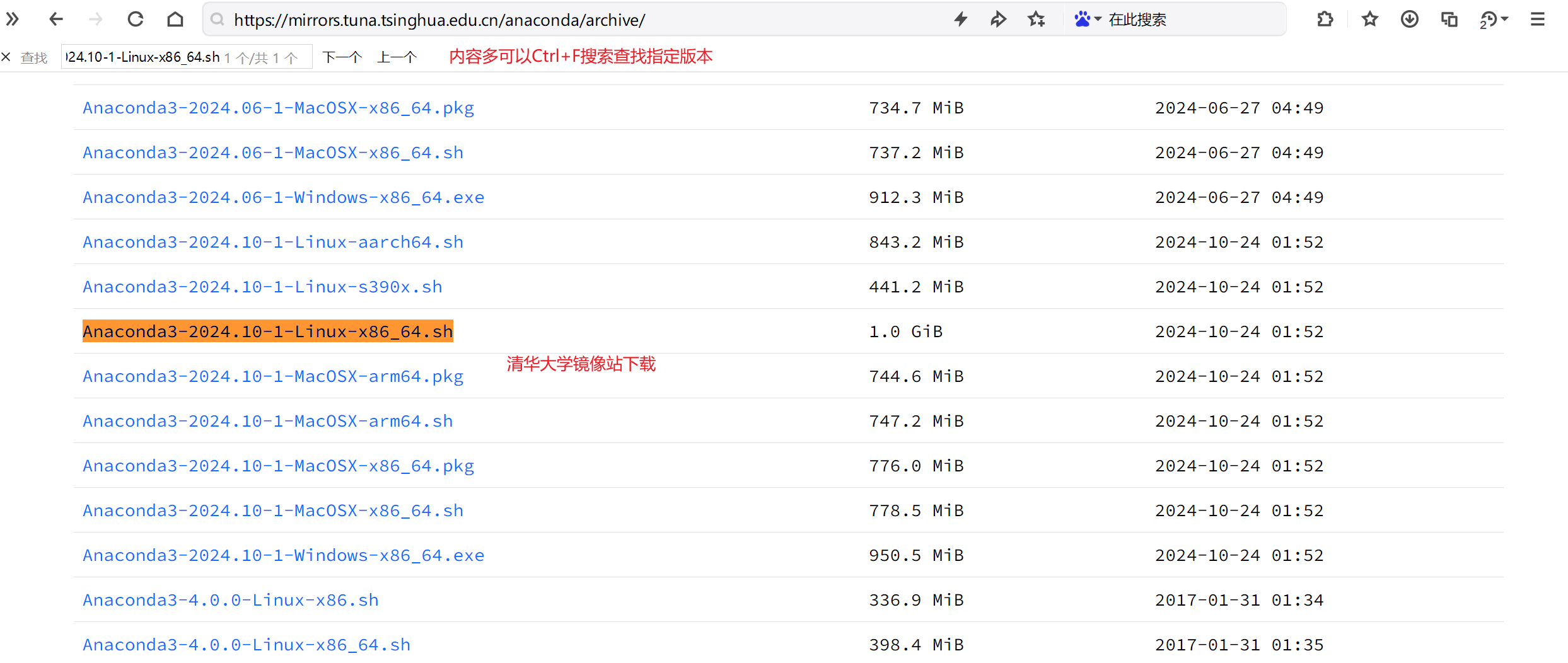Download Anaconda3-2024.06-1-Windows-x86_64.exe
The width and height of the screenshot is (1568, 663).
point(284,197)
